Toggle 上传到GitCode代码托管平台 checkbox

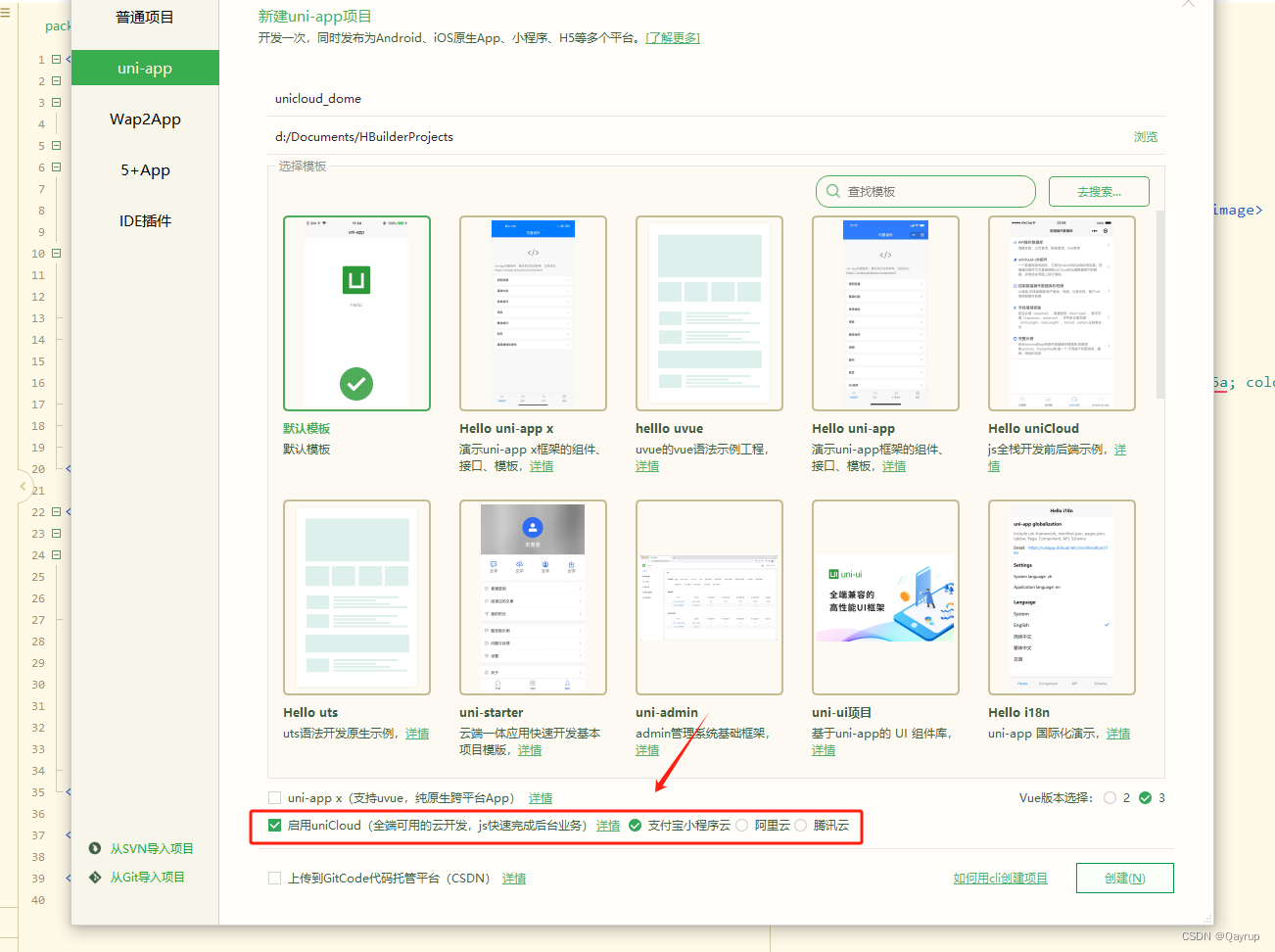[x=275, y=879]
